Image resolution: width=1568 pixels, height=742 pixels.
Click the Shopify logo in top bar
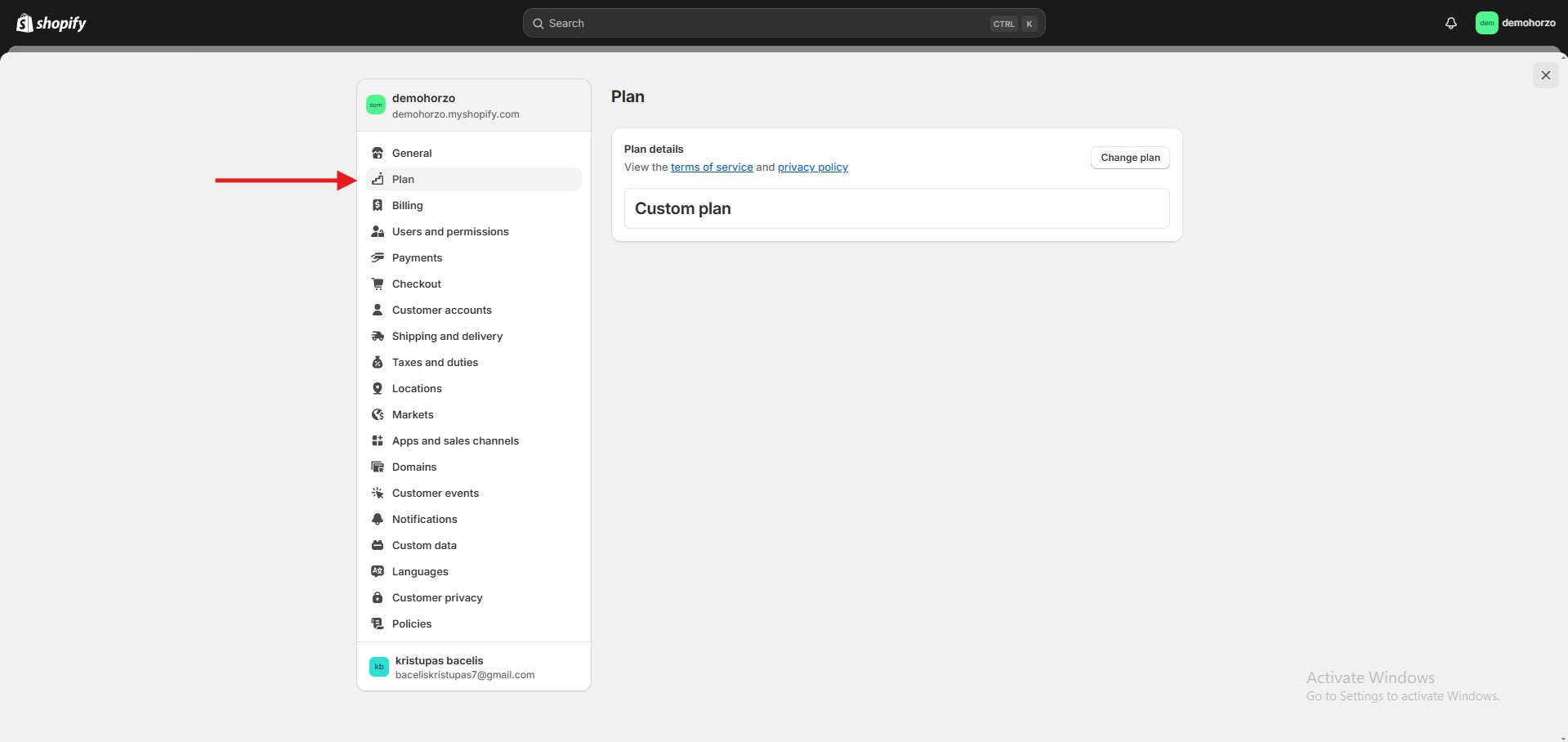(51, 23)
